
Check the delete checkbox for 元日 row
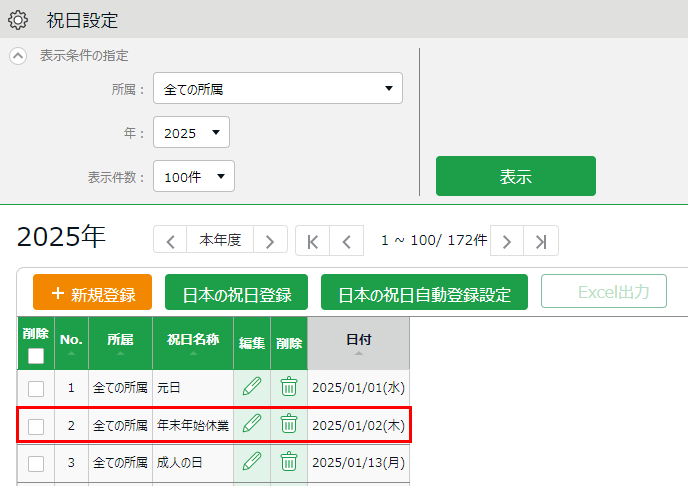click(x=36, y=388)
